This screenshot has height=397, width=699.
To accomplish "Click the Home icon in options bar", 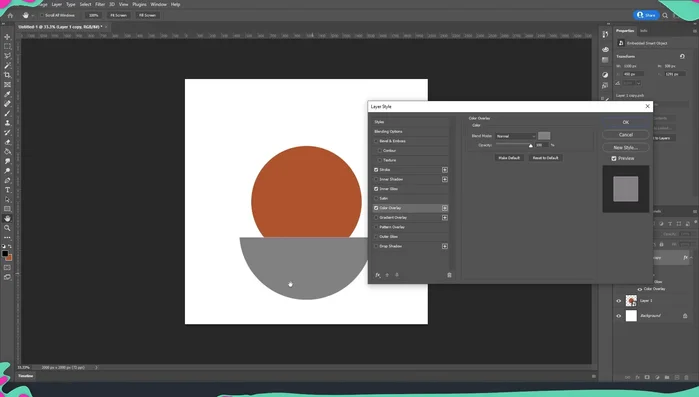I will (10, 15).
